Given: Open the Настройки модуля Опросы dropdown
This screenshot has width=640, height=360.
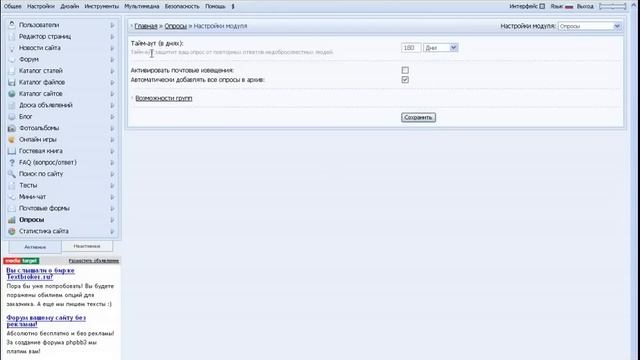Looking at the screenshot, I should (x=589, y=26).
